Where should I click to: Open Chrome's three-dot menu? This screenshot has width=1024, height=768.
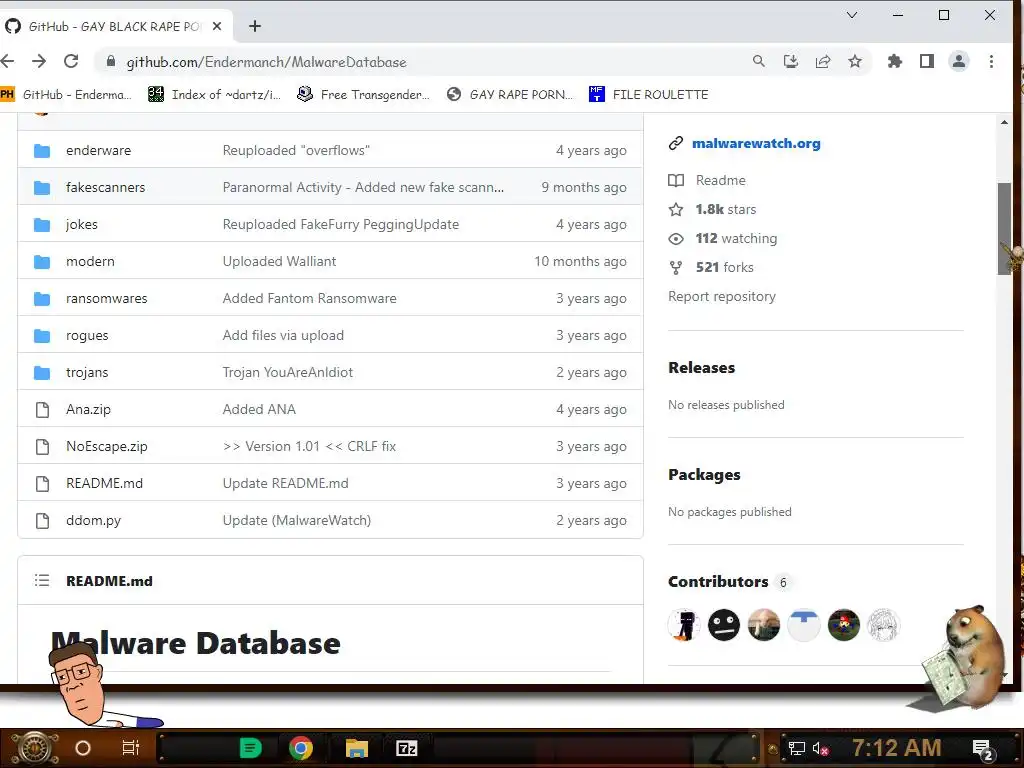pyautogui.click(x=991, y=61)
